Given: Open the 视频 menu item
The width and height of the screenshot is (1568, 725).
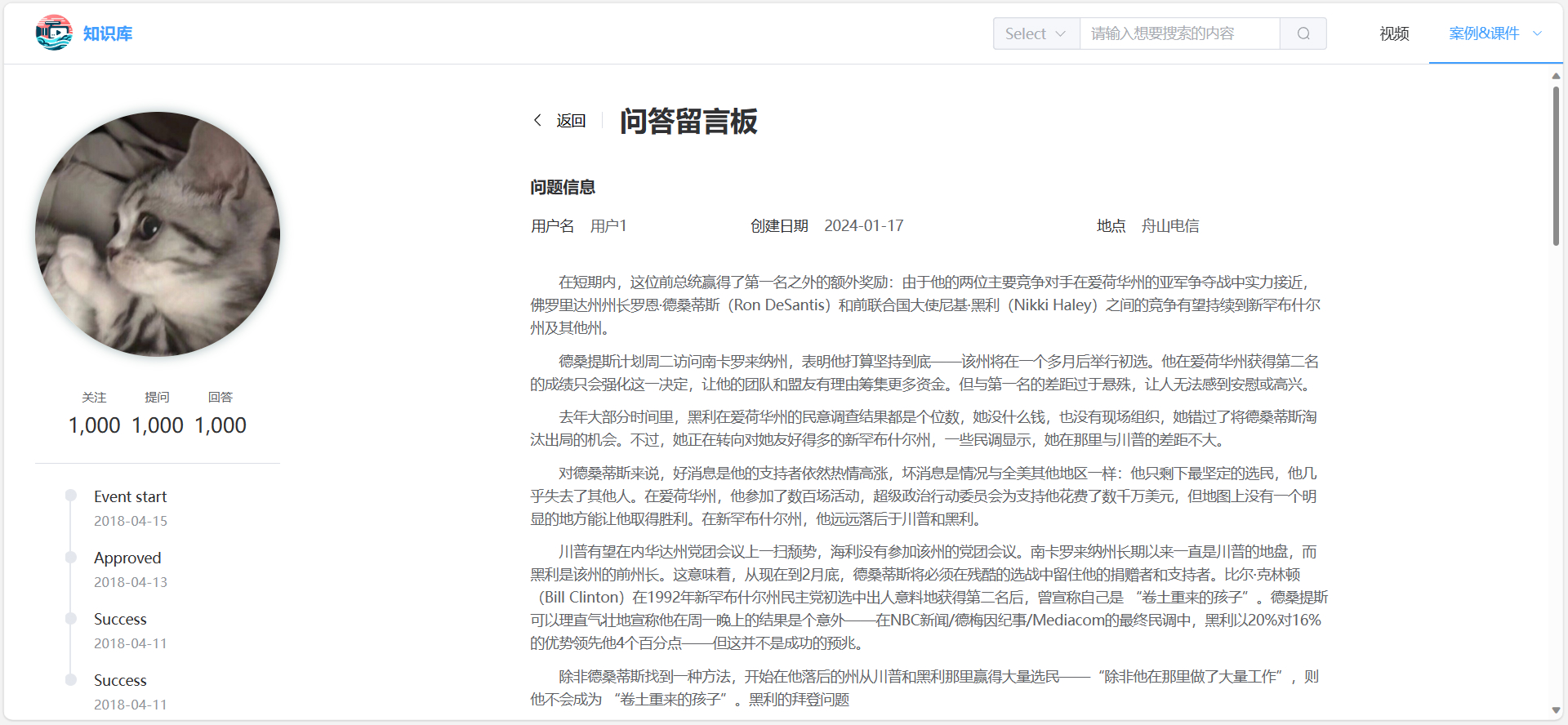Looking at the screenshot, I should 1394,33.
